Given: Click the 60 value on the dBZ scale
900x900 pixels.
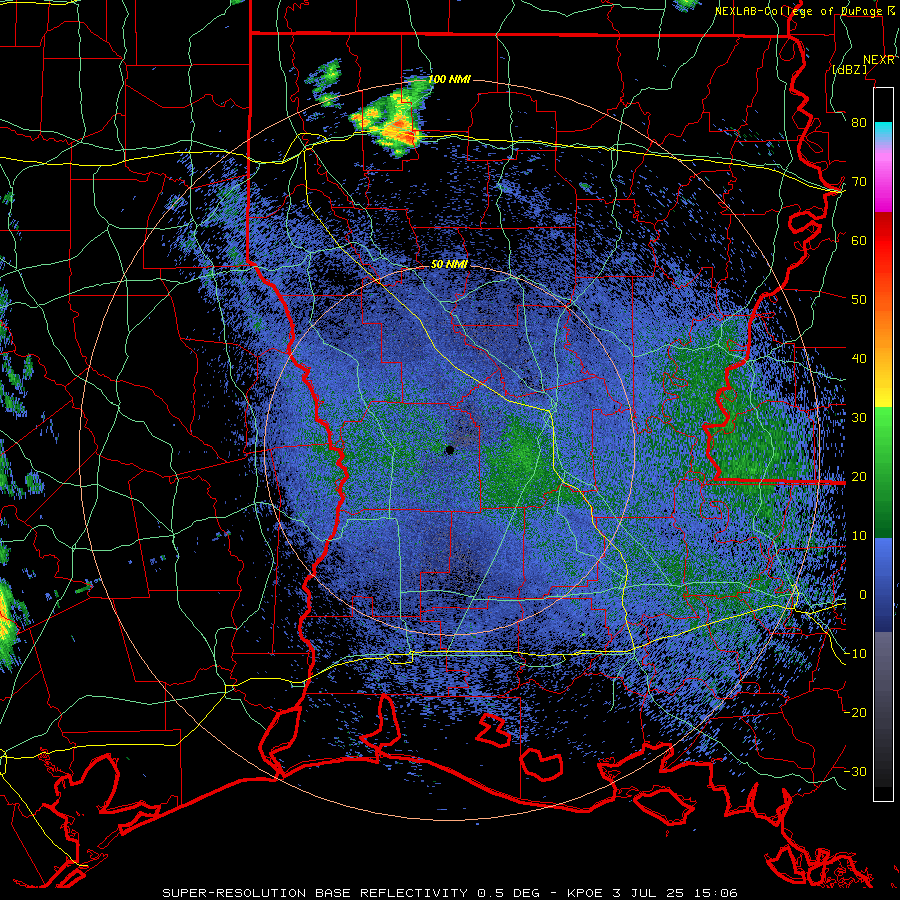Looking at the screenshot, I should click(x=859, y=240).
